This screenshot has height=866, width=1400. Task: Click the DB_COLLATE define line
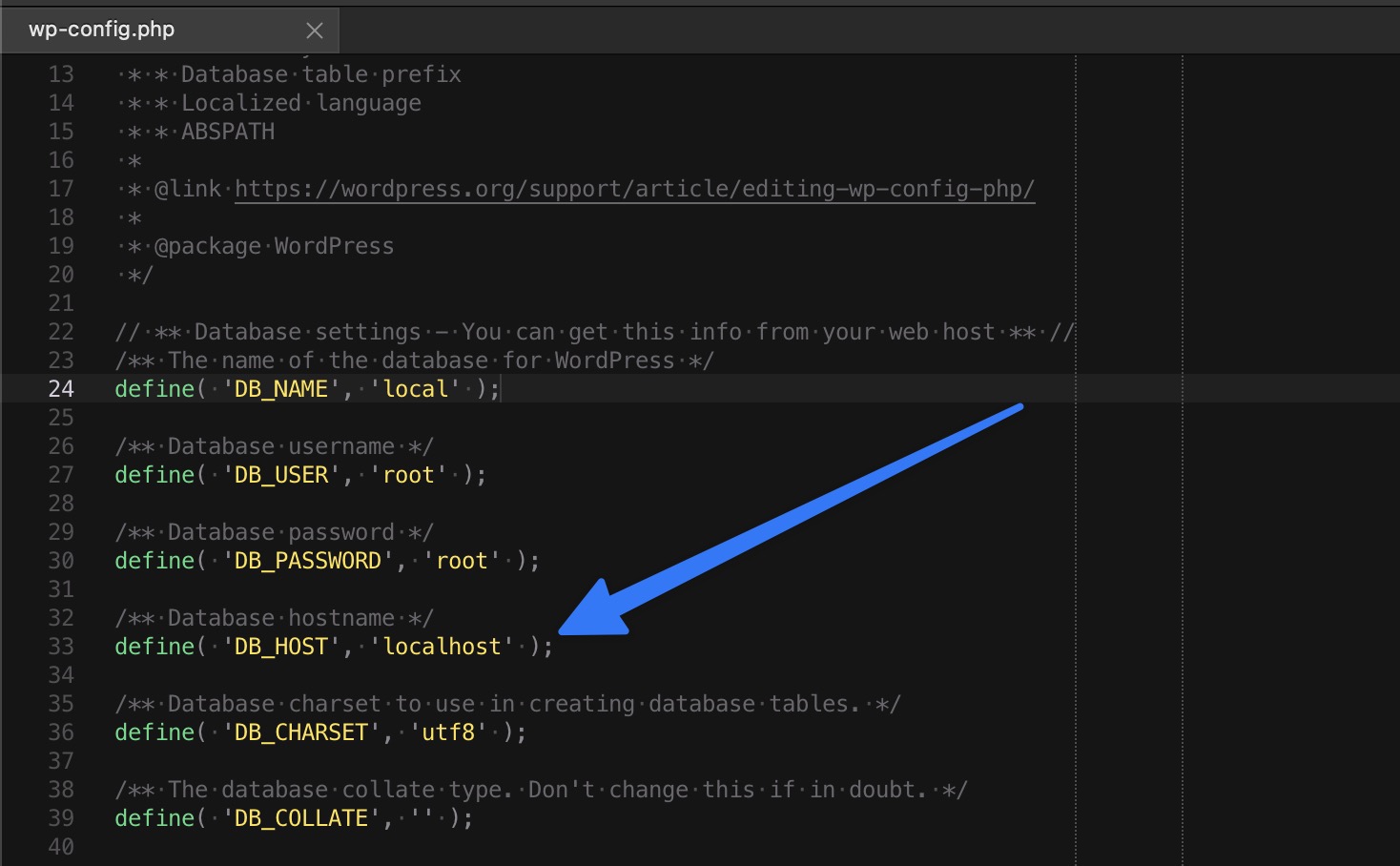coord(294,818)
